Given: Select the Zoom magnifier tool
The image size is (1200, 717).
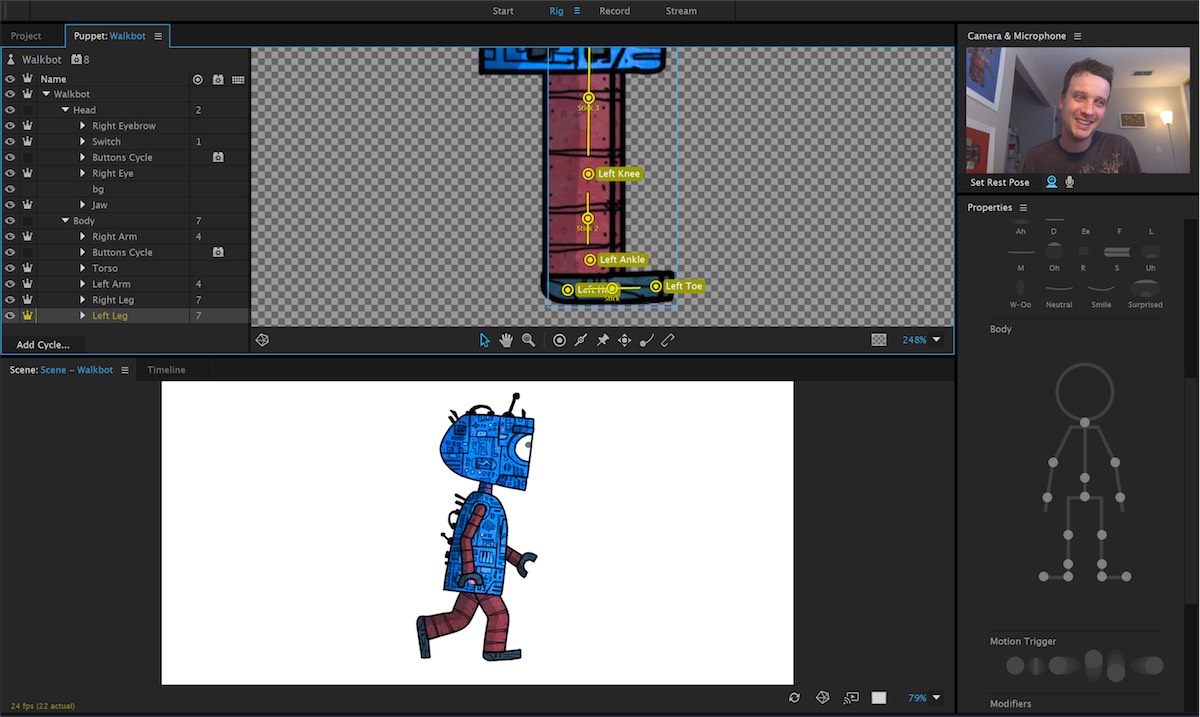Looking at the screenshot, I should click(x=528, y=340).
